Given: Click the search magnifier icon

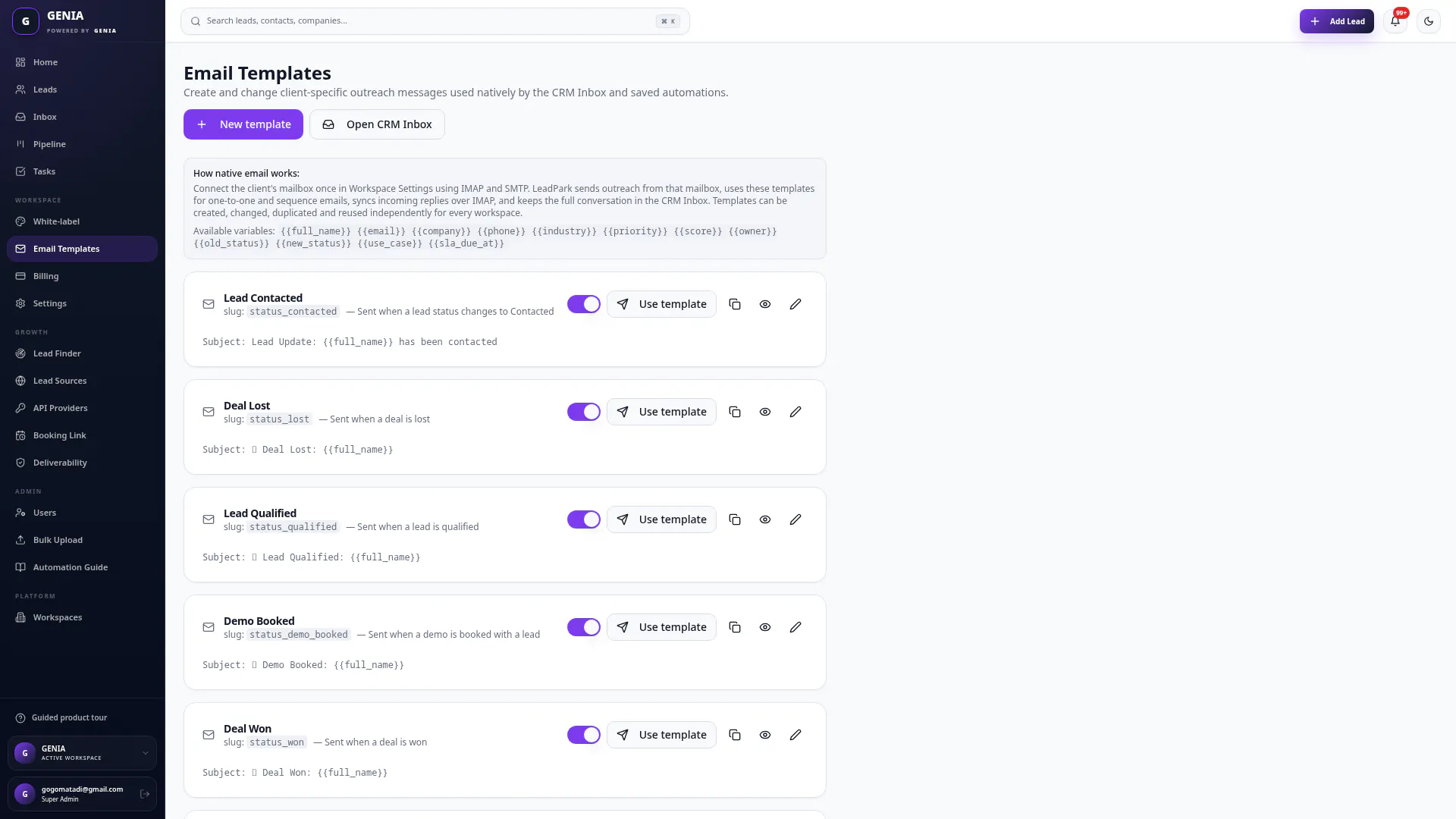Looking at the screenshot, I should click(x=196, y=21).
